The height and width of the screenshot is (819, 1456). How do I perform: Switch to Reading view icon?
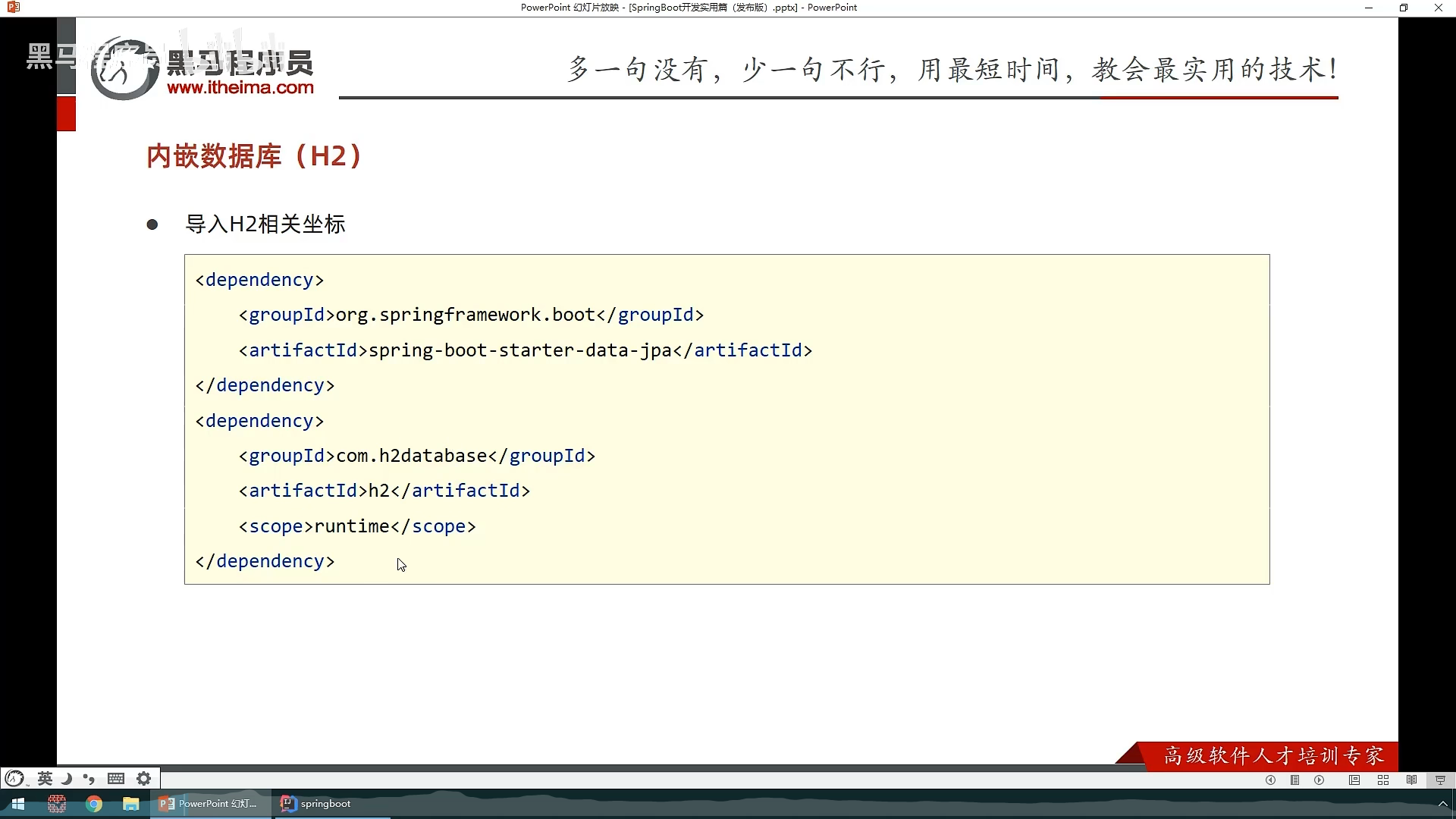coord(1411,780)
